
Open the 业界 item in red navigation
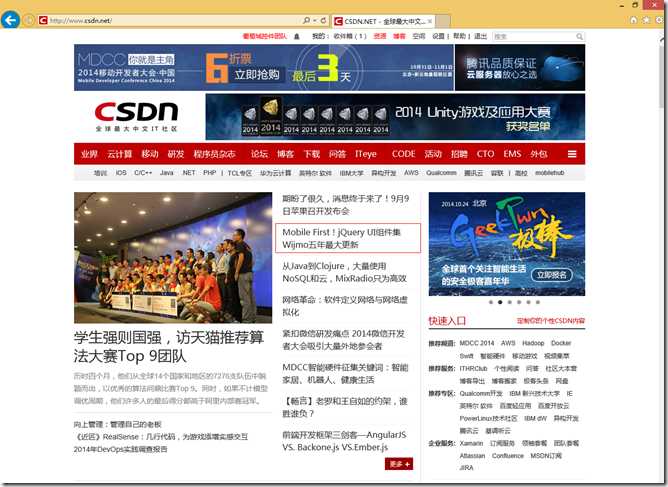[x=89, y=154]
